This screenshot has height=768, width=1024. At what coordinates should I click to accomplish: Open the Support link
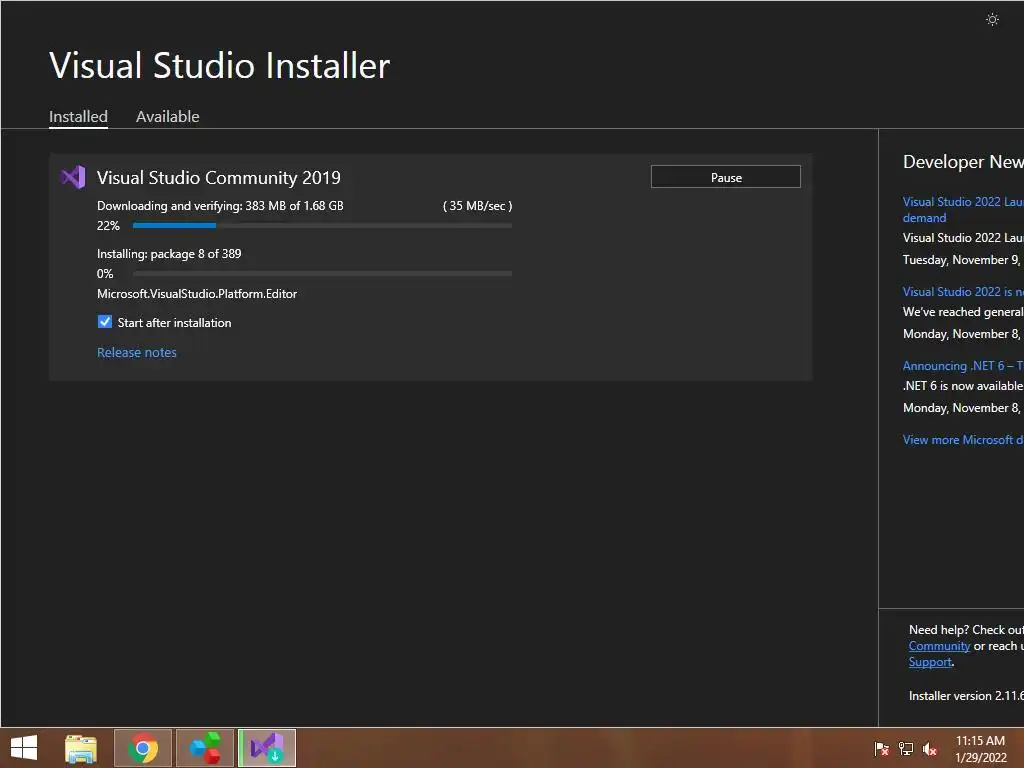pyautogui.click(x=930, y=662)
